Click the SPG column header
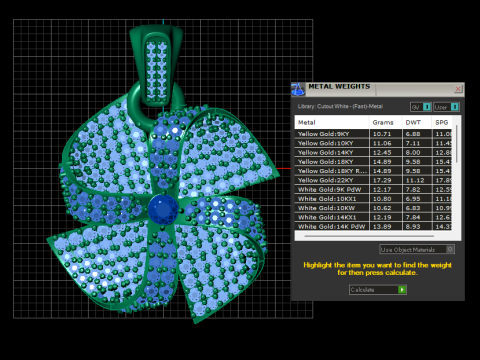This screenshot has height=360, width=480. point(442,122)
